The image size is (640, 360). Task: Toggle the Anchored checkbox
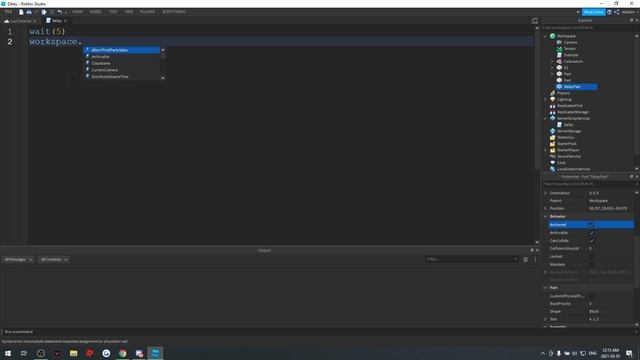coord(591,224)
